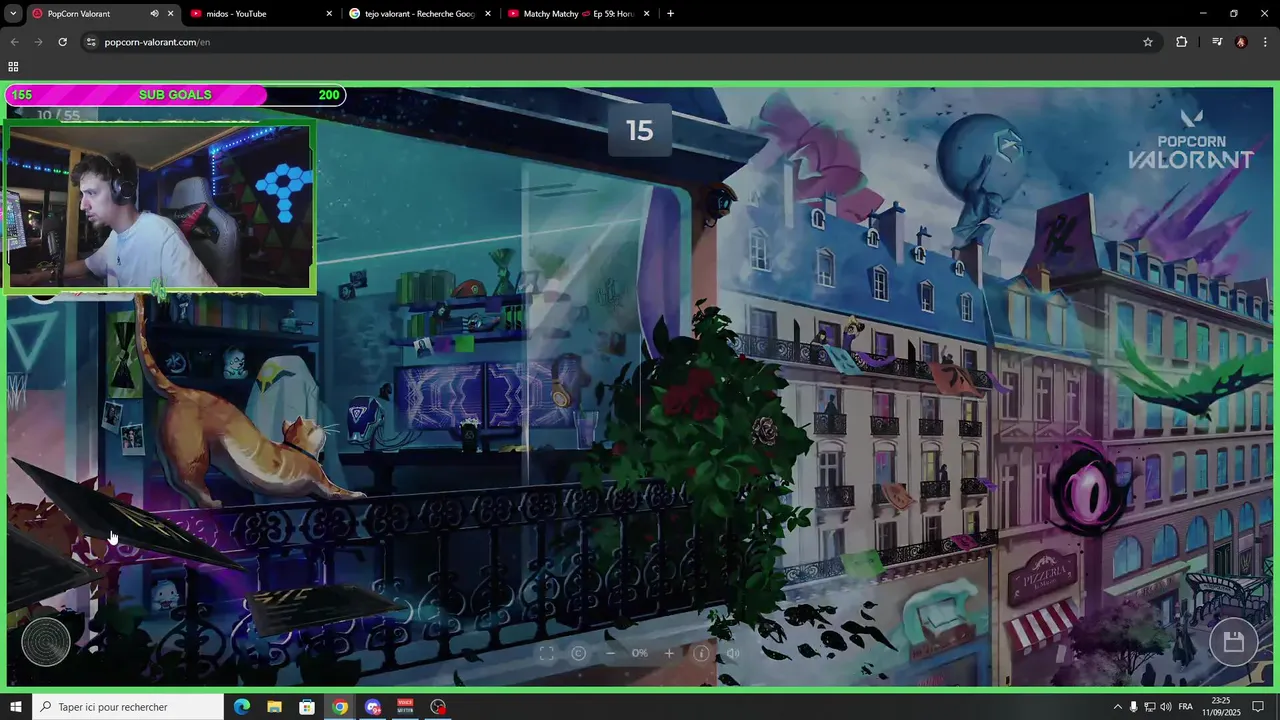Screen dimensions: 1280x720
Task: Open the tab search dropdown arrow
Action: [x=12, y=14]
